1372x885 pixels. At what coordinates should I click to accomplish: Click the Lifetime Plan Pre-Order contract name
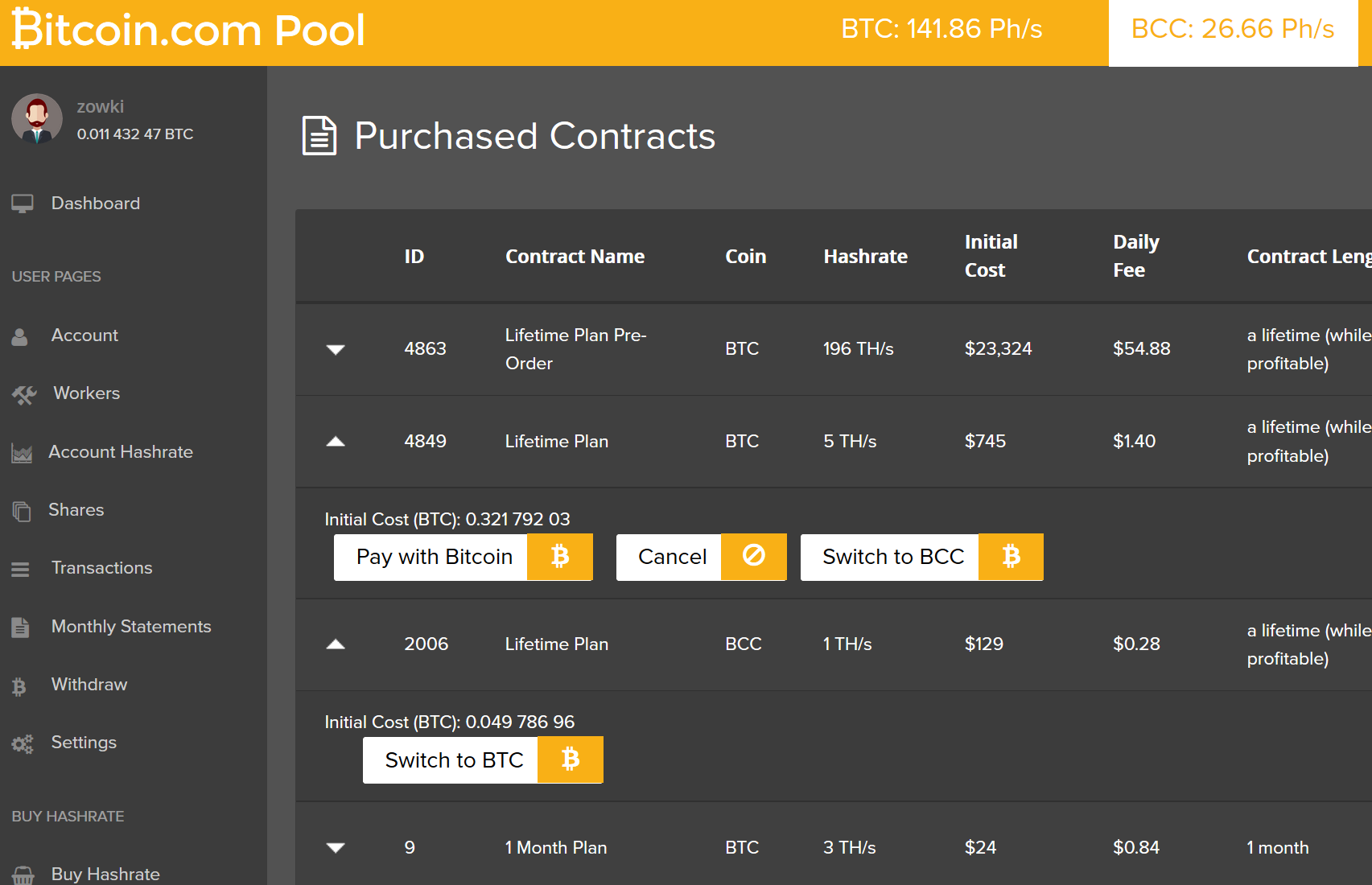[x=576, y=349]
